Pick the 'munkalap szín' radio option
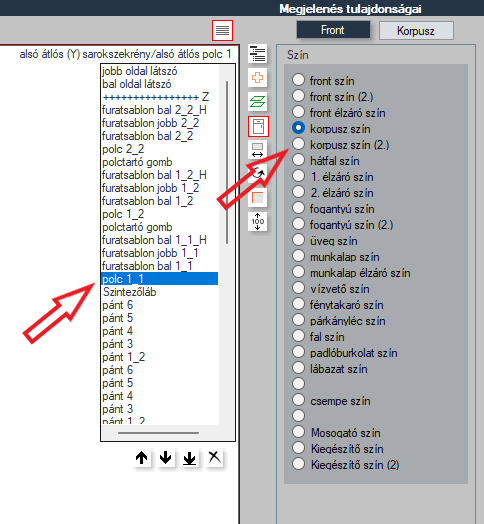The height and width of the screenshot is (524, 484). coord(298,256)
